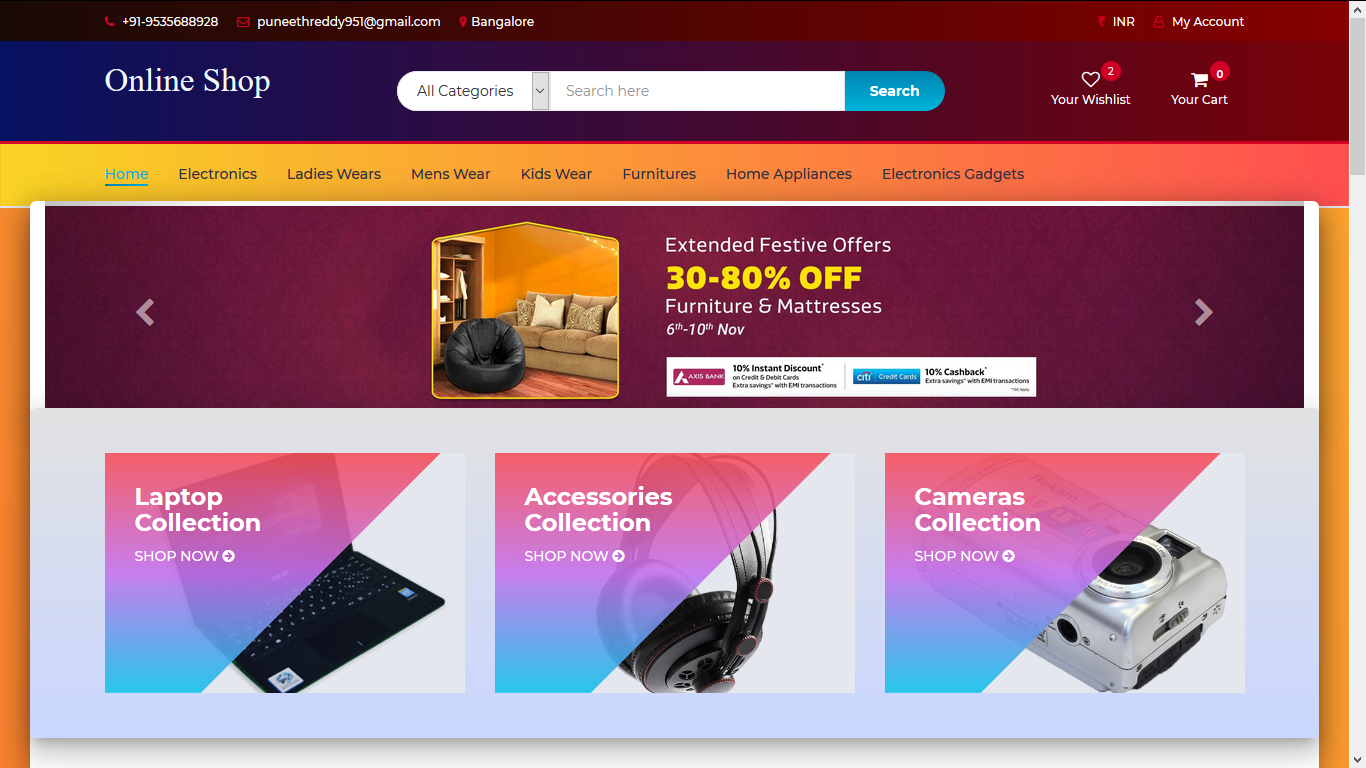Image resolution: width=1366 pixels, height=768 pixels.
Task: Open the Furnitures category tab
Action: coord(659,174)
